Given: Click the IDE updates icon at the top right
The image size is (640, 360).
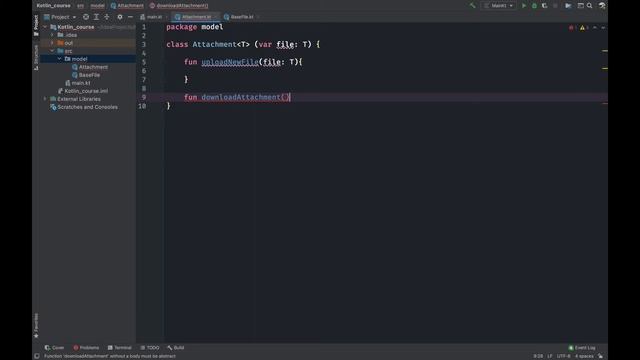Looking at the screenshot, I should click(x=602, y=6).
